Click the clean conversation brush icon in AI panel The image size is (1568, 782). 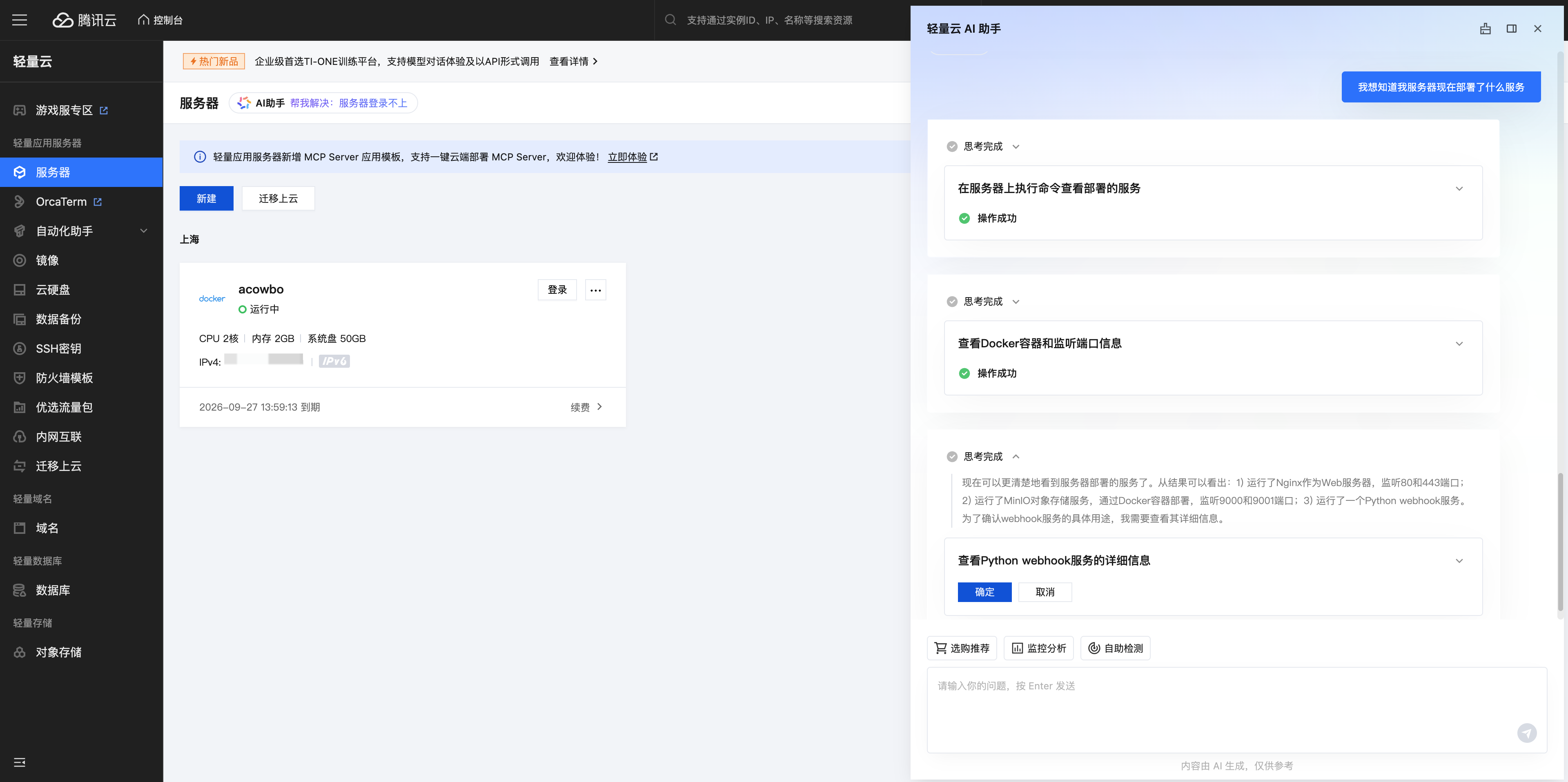click(x=1485, y=29)
